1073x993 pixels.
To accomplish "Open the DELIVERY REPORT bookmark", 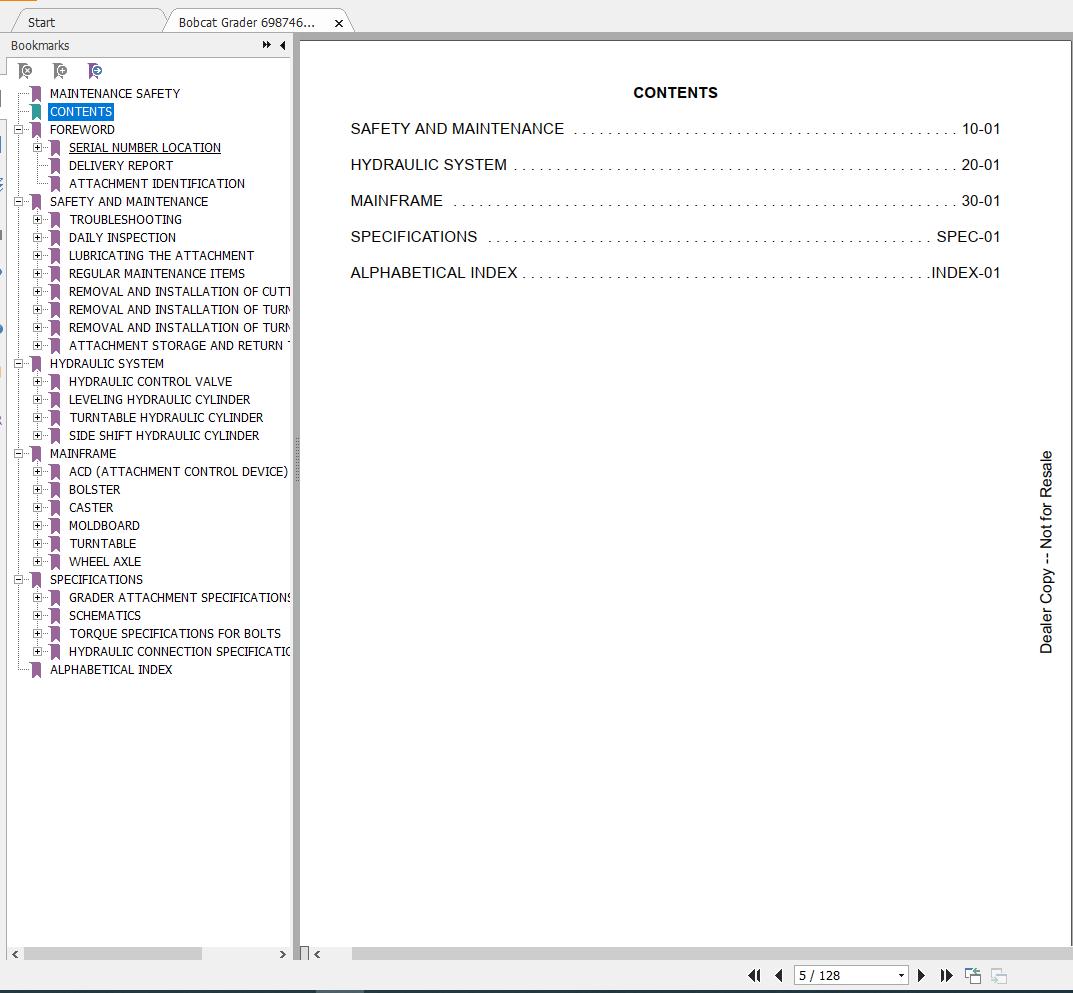I will tap(120, 166).
